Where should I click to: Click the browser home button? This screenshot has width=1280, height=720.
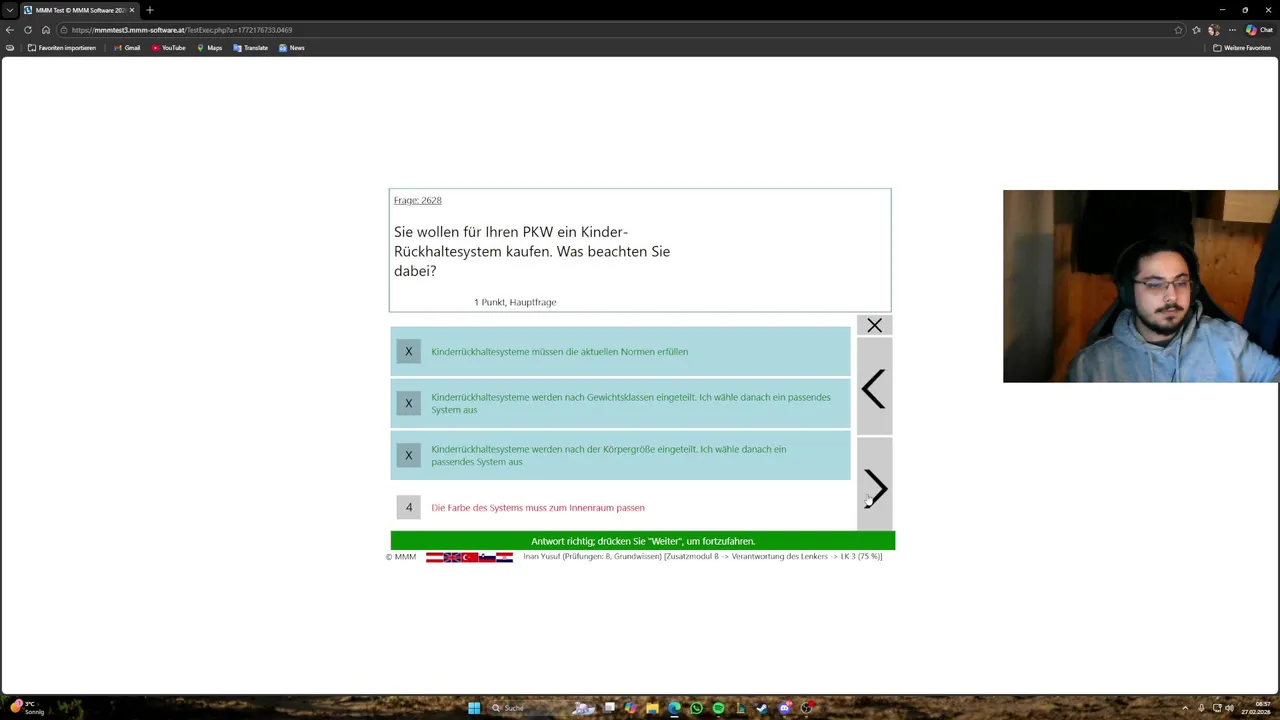pyautogui.click(x=46, y=30)
